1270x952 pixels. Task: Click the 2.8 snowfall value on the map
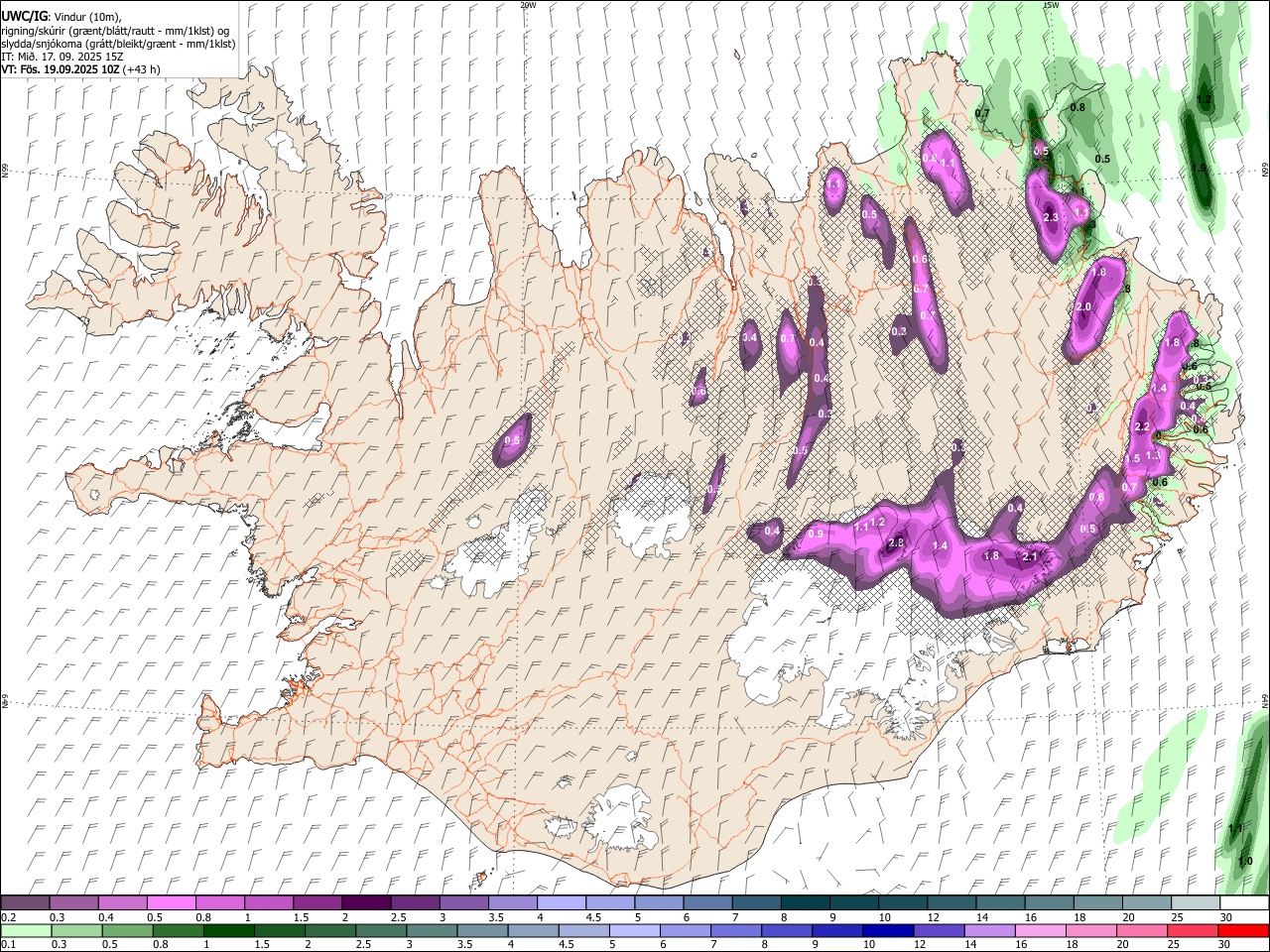click(x=896, y=542)
